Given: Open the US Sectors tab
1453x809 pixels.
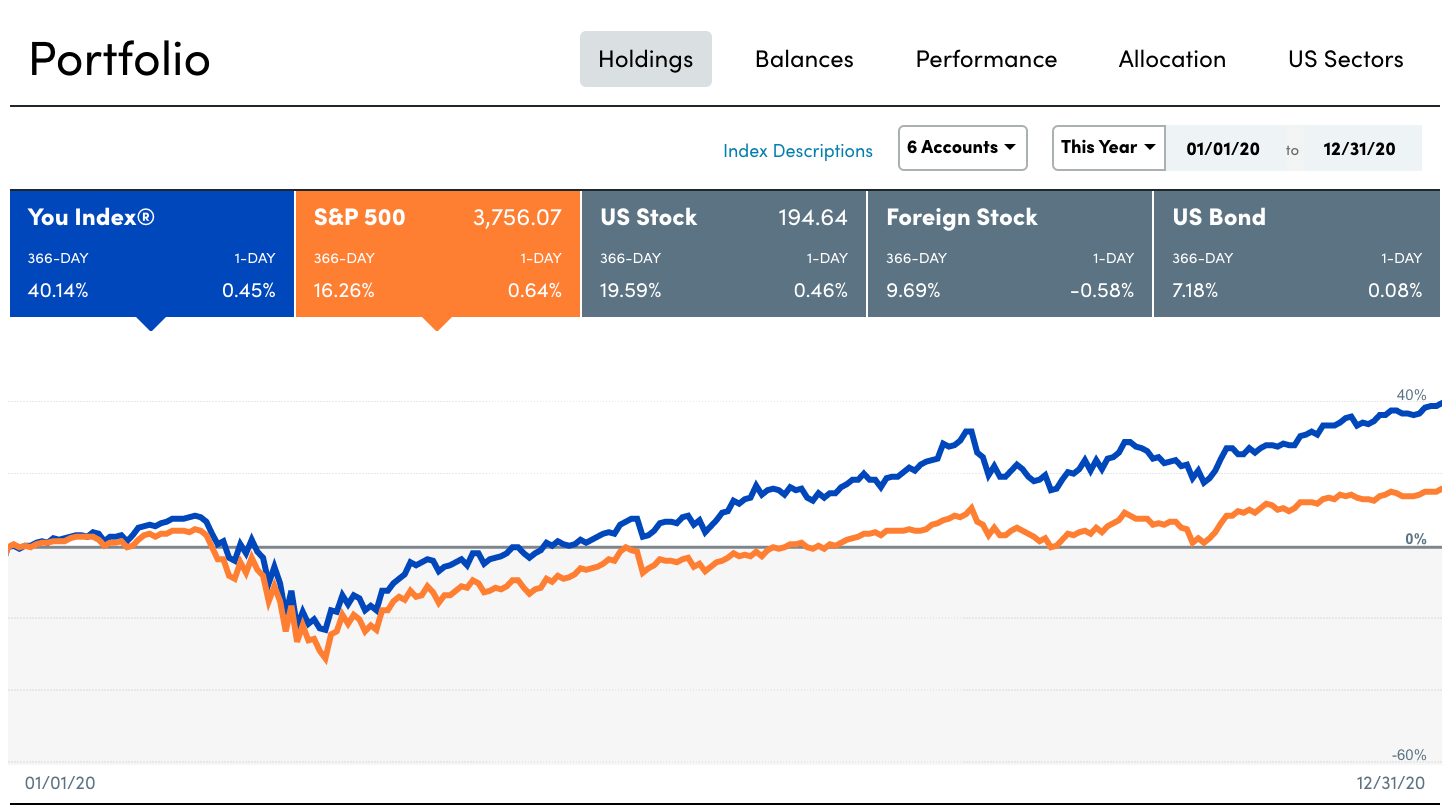Looking at the screenshot, I should [x=1346, y=59].
